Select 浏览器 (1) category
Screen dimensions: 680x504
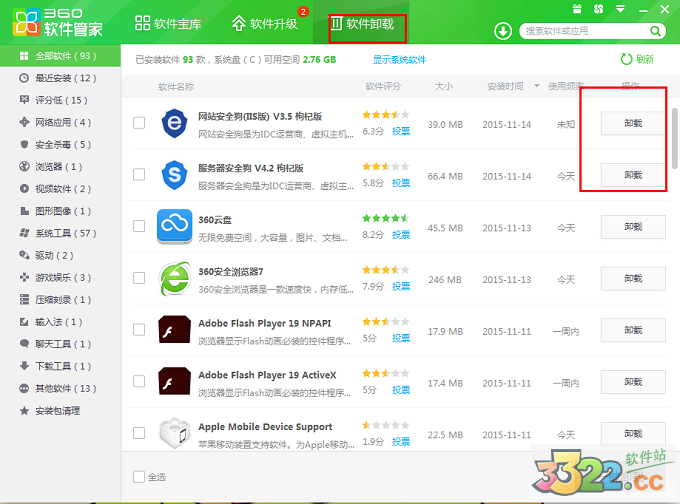pyautogui.click(x=60, y=167)
